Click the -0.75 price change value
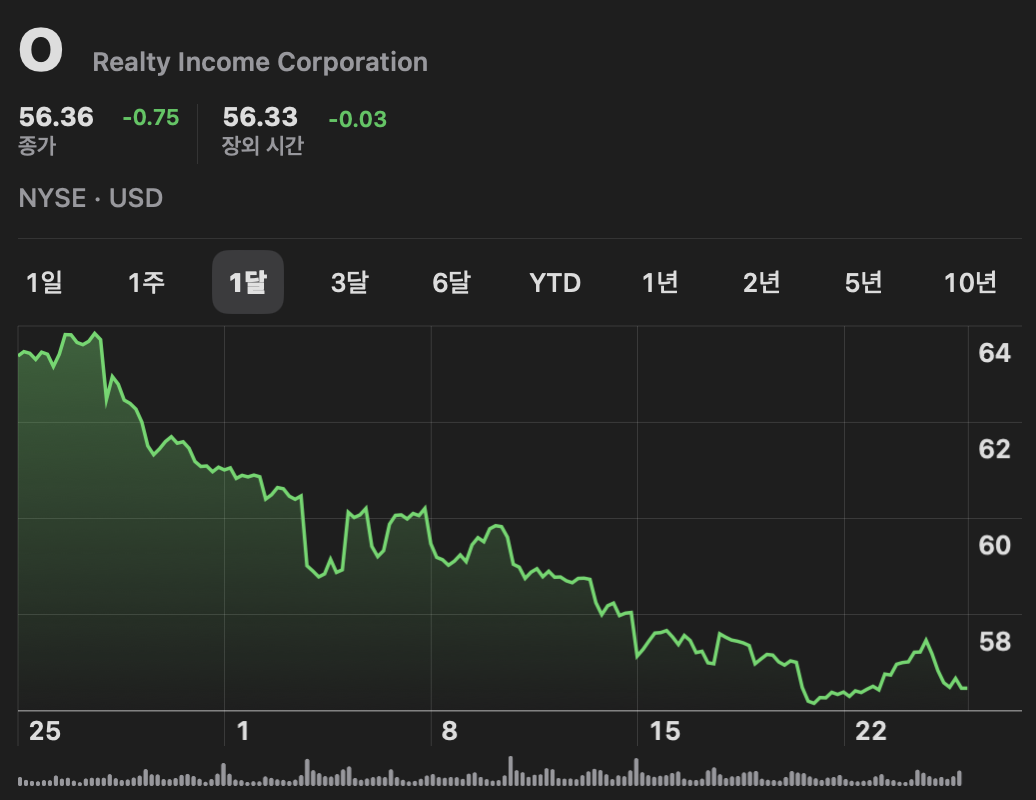This screenshot has width=1036, height=800. pyautogui.click(x=151, y=118)
